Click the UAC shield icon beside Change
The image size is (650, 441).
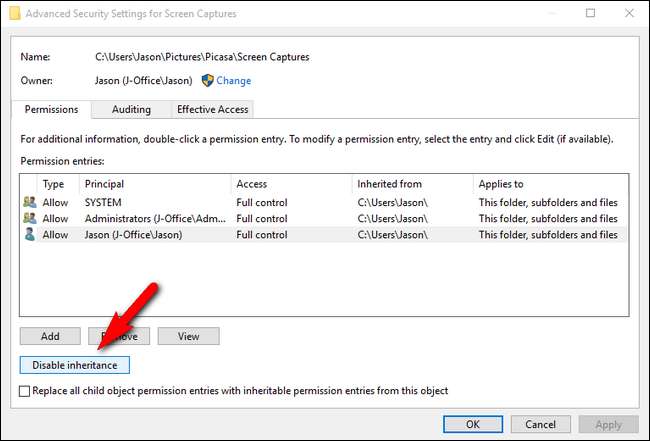click(208, 81)
